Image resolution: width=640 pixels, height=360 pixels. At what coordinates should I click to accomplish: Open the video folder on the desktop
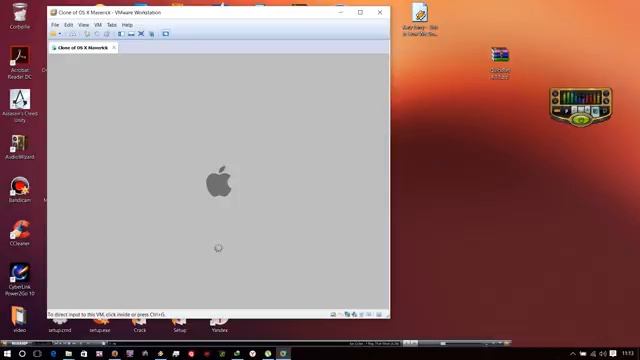pyautogui.click(x=19, y=319)
